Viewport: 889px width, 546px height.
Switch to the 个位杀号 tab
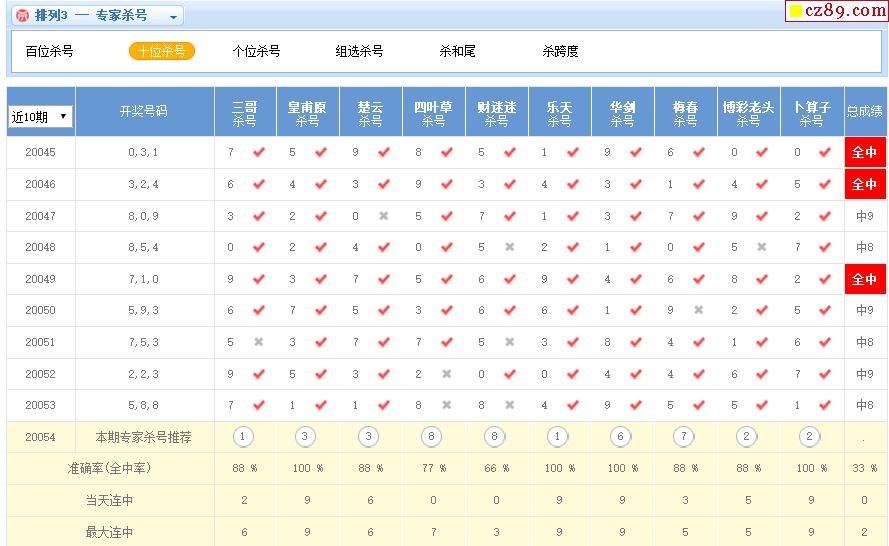256,51
